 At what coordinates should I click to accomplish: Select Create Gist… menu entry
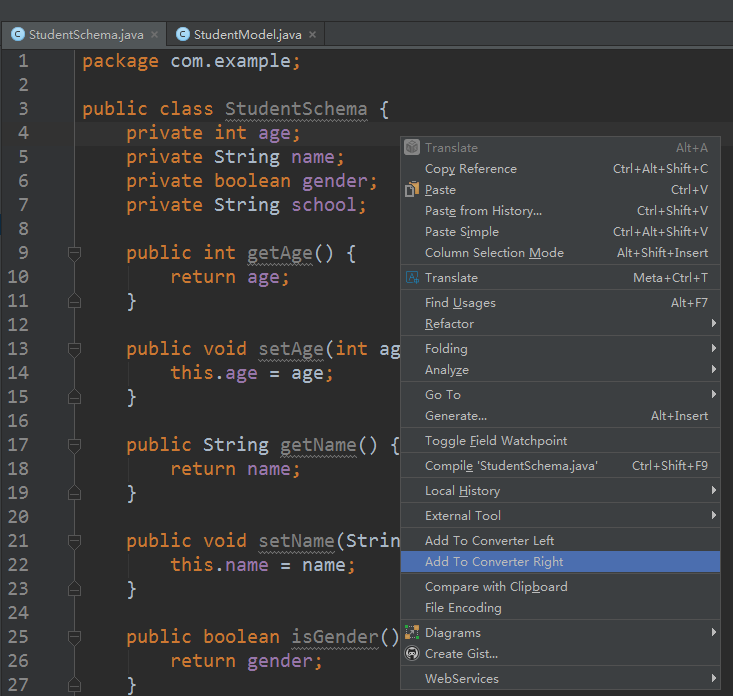[x=560, y=653]
